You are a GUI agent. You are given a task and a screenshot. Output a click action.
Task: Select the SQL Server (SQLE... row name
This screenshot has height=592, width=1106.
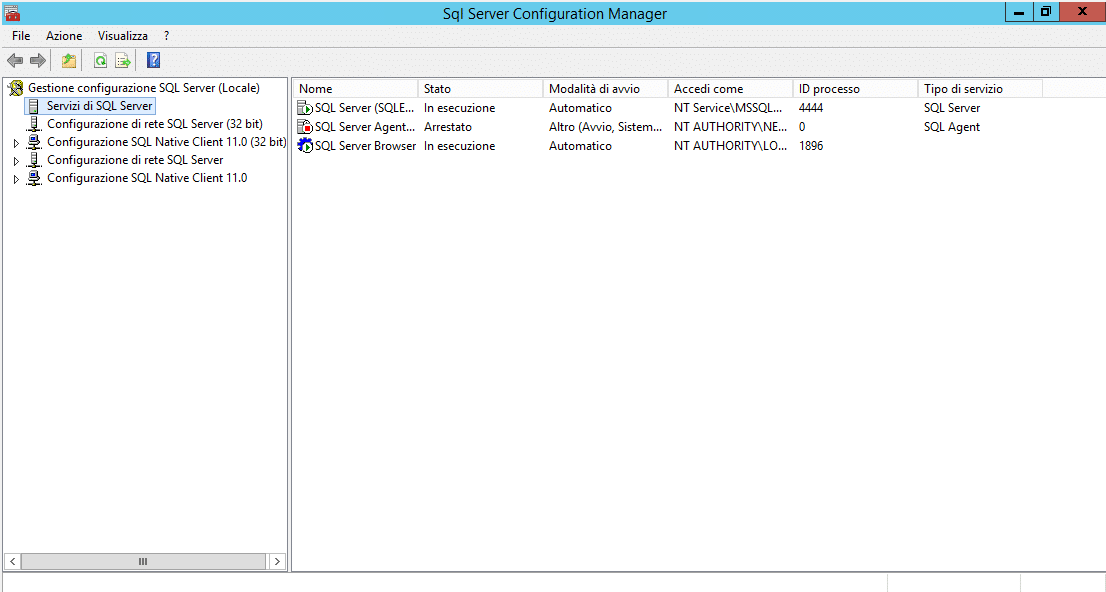[364, 108]
